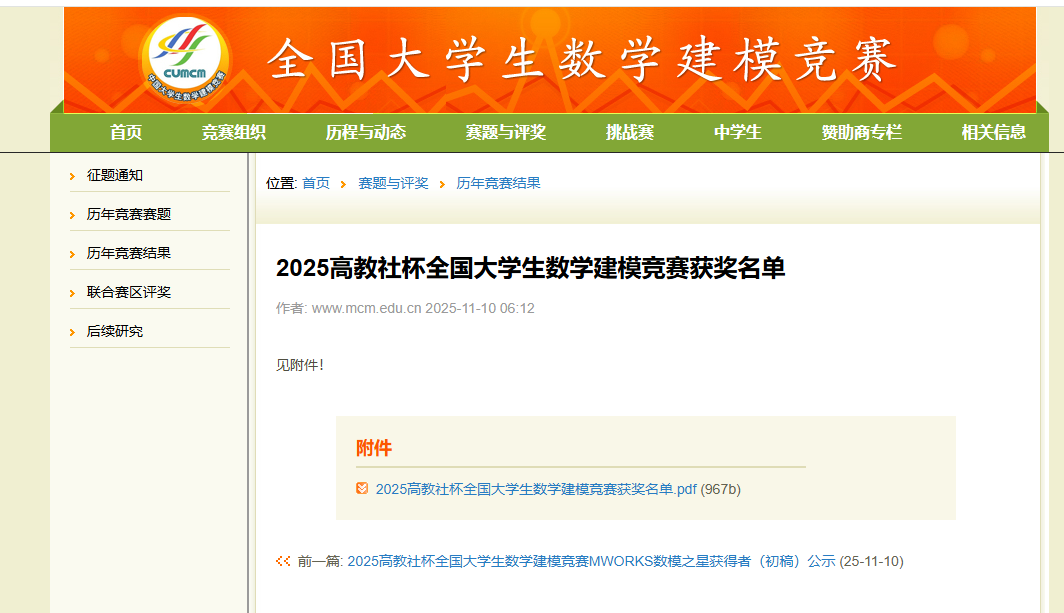Open 相关信息 in the navigation bar
The image size is (1064, 613).
[x=994, y=132]
